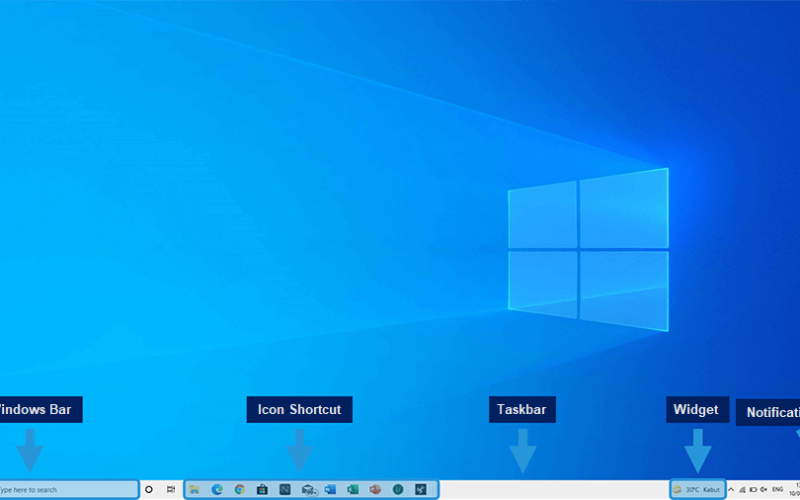Launch Google Chrome from the taskbar
Image resolution: width=800 pixels, height=500 pixels.
[240, 489]
